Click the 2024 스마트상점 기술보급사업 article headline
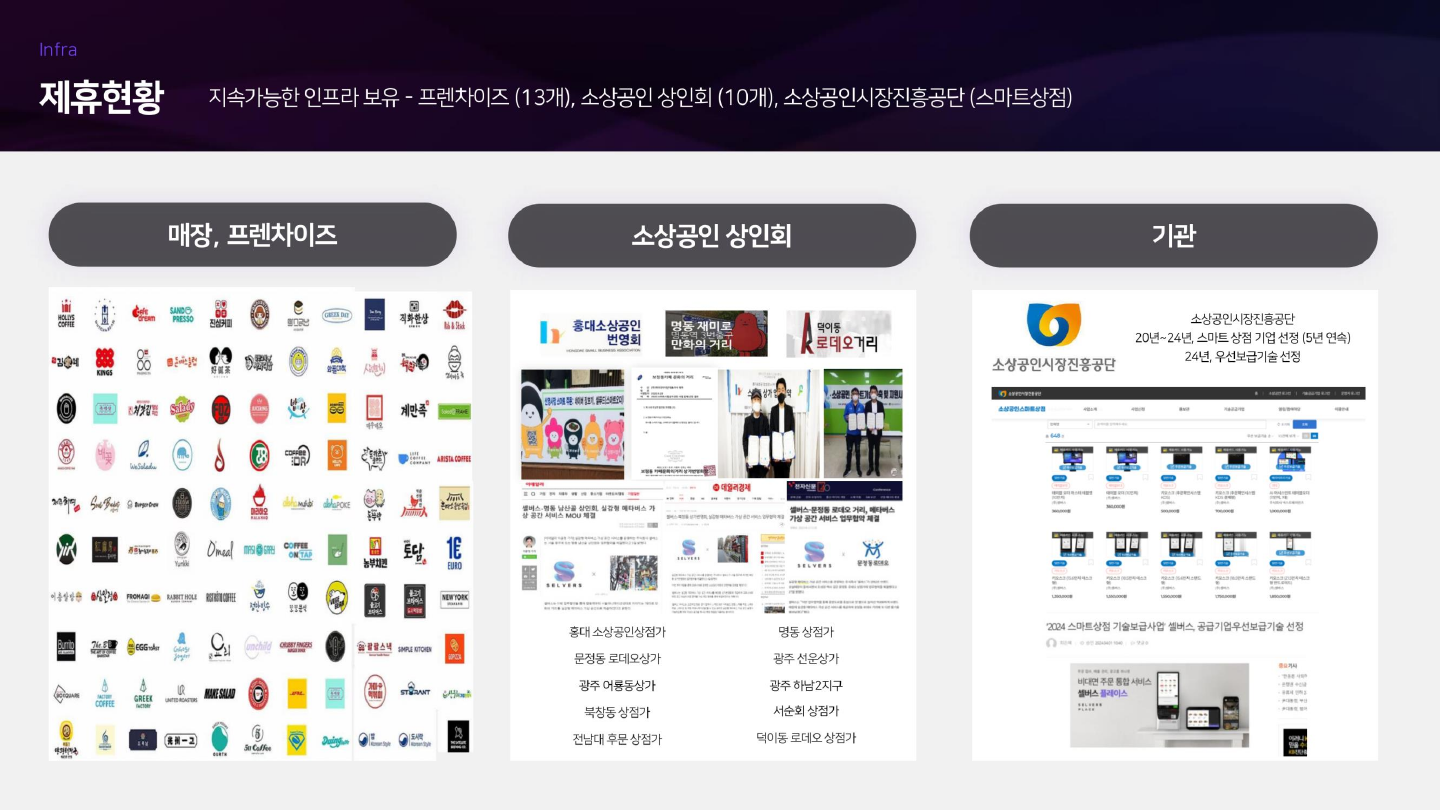 coord(1174,626)
